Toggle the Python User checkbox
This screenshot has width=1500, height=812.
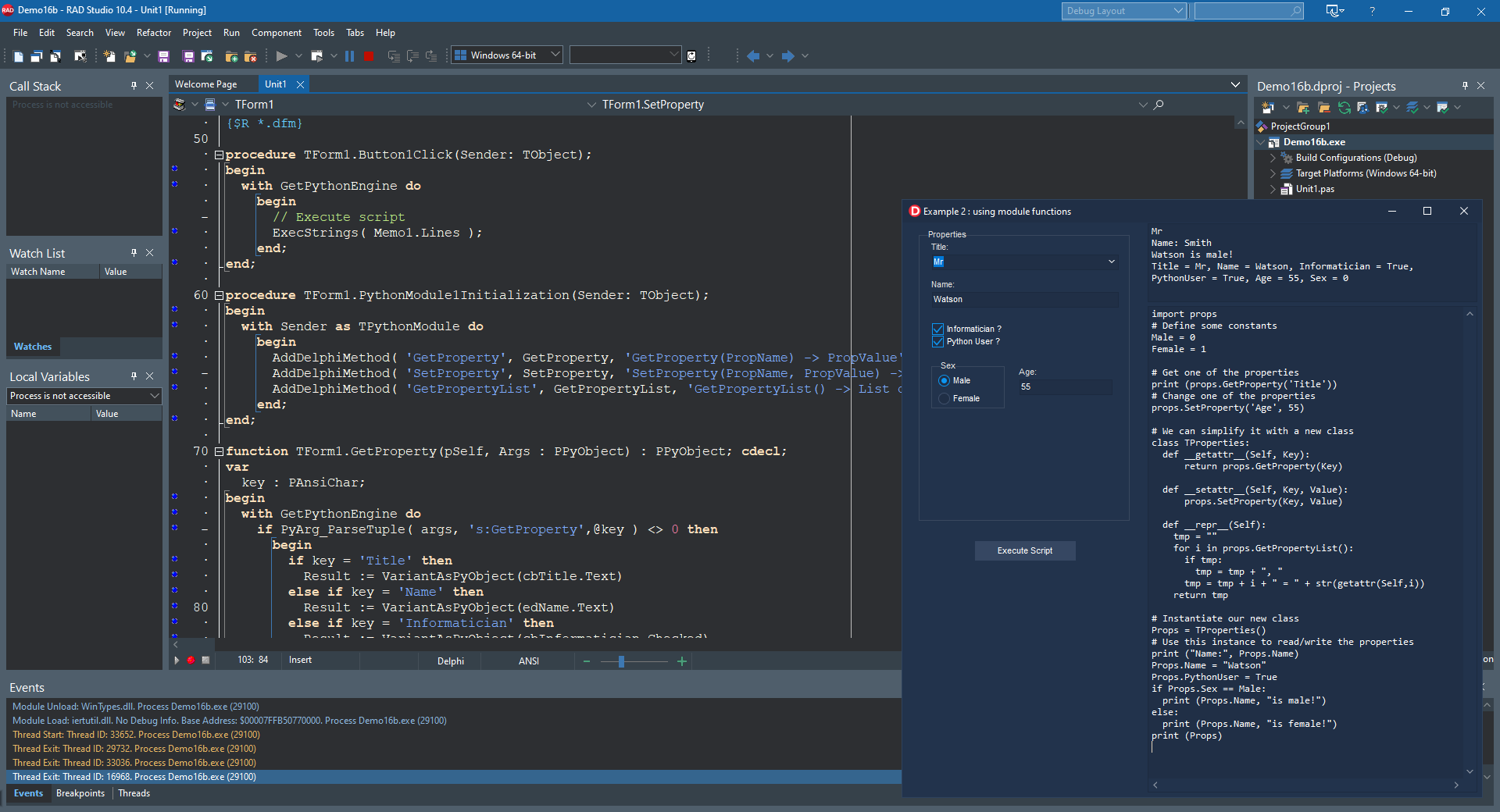[x=937, y=342]
